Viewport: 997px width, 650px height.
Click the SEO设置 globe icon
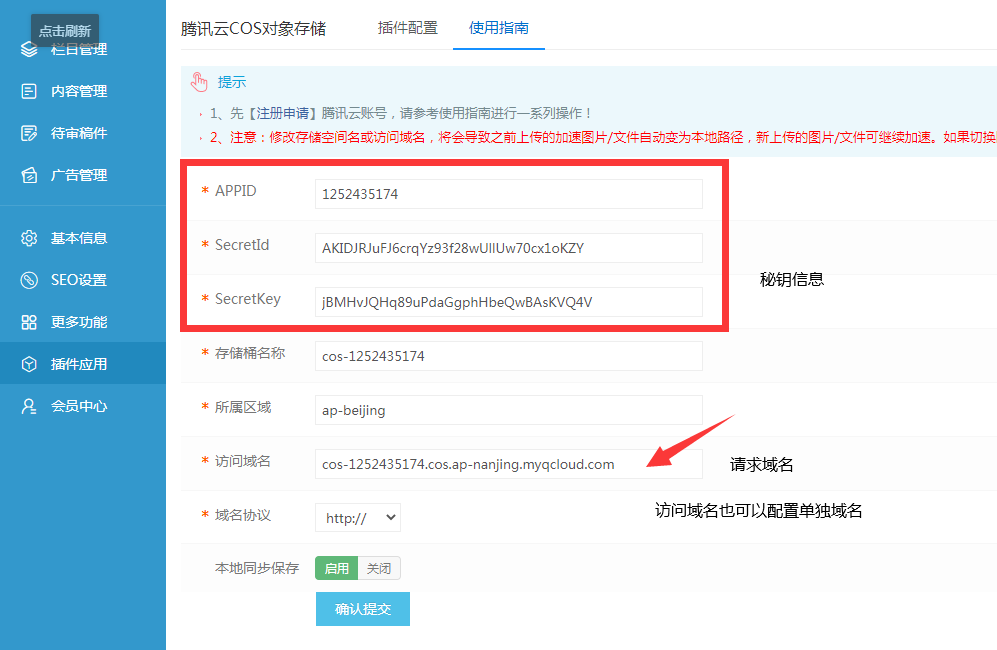tap(30, 279)
